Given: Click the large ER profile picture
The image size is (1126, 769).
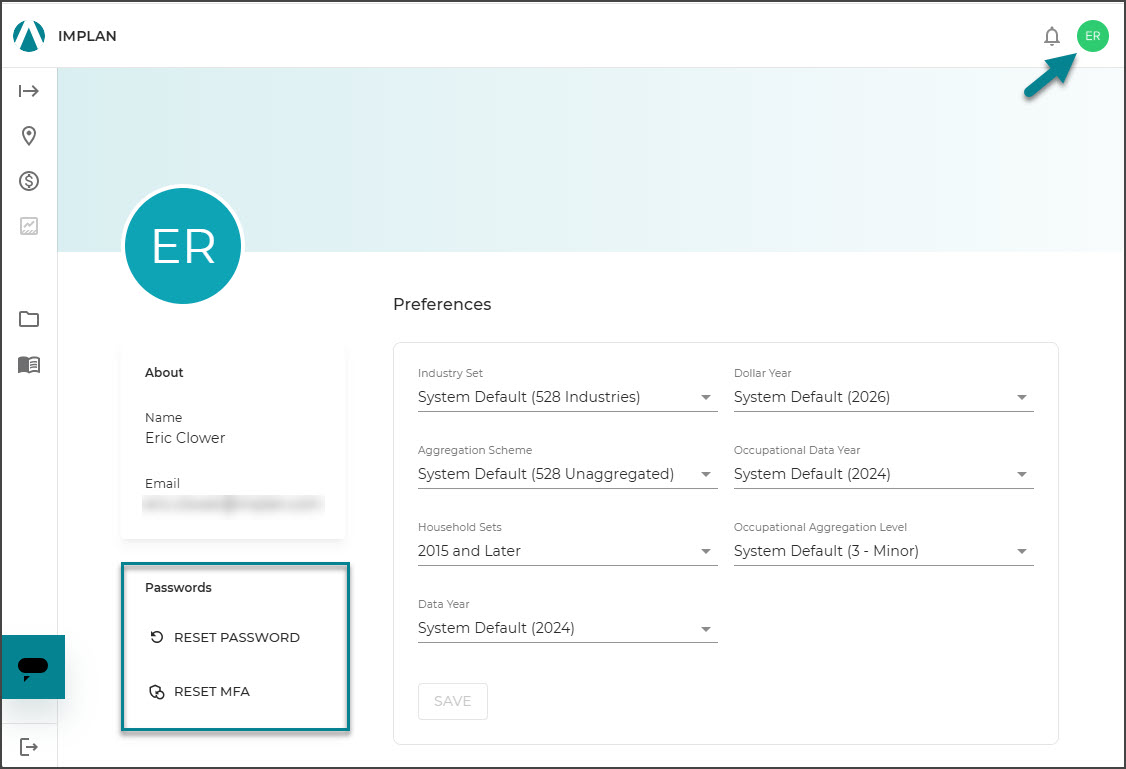Looking at the screenshot, I should pyautogui.click(x=183, y=246).
